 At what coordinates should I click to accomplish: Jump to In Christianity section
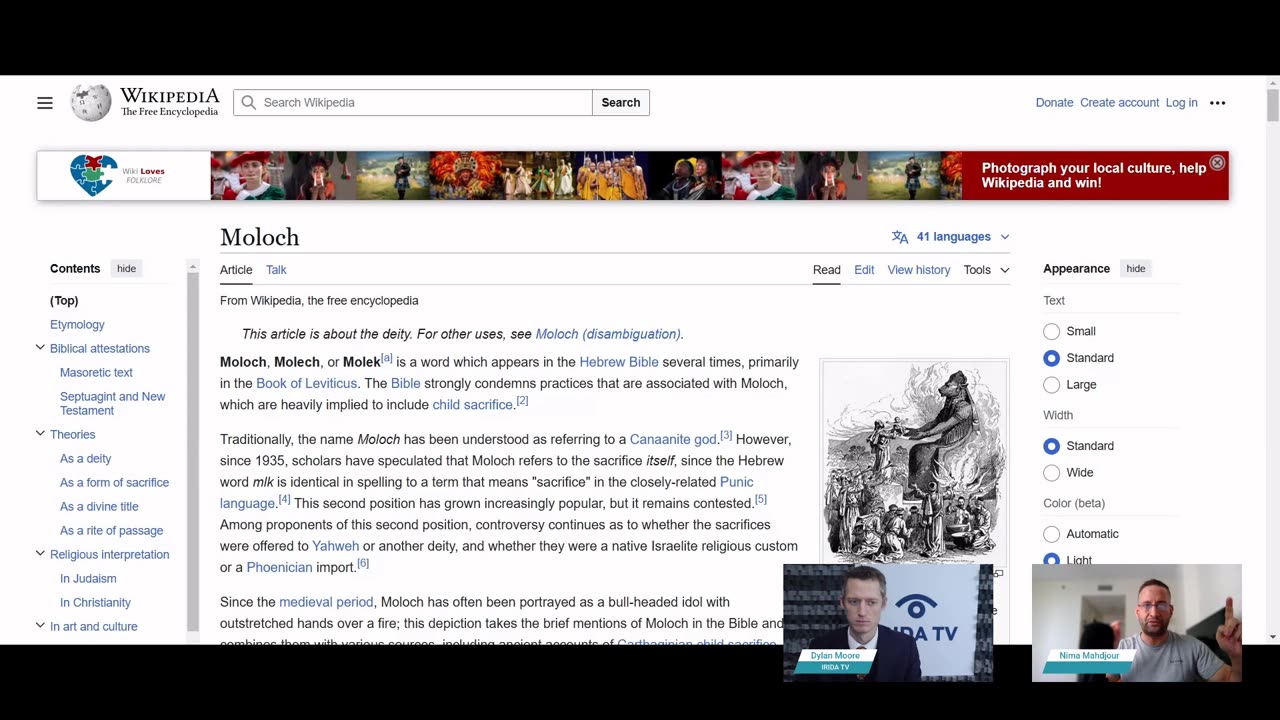pyautogui.click(x=95, y=603)
